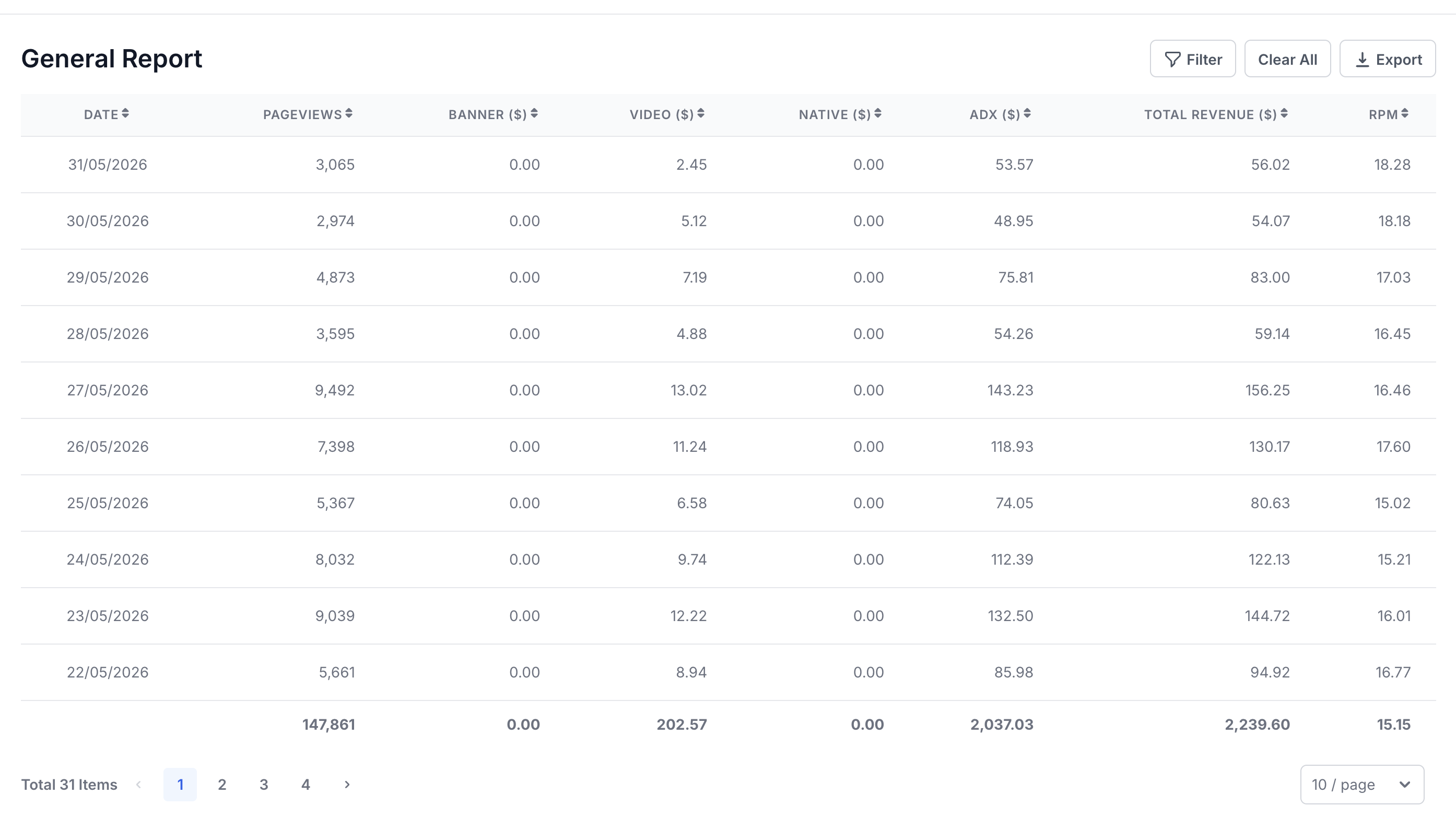Click the PAGEVIEWS column header label
This screenshot has height=818, width=1456.
coord(302,115)
